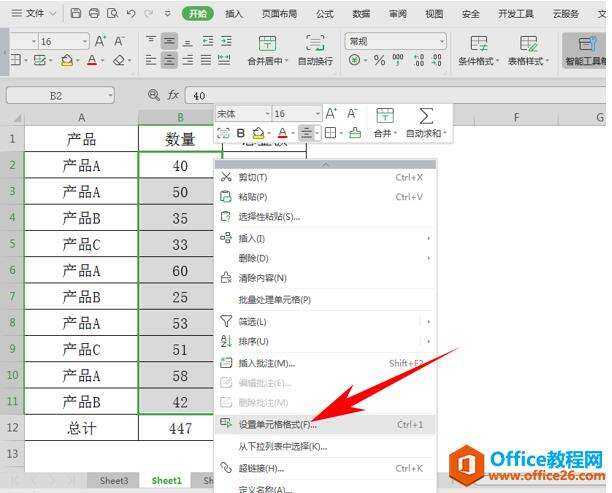Open Print Preview icon
Viewport: 612px width, 493px height.
pos(112,13)
